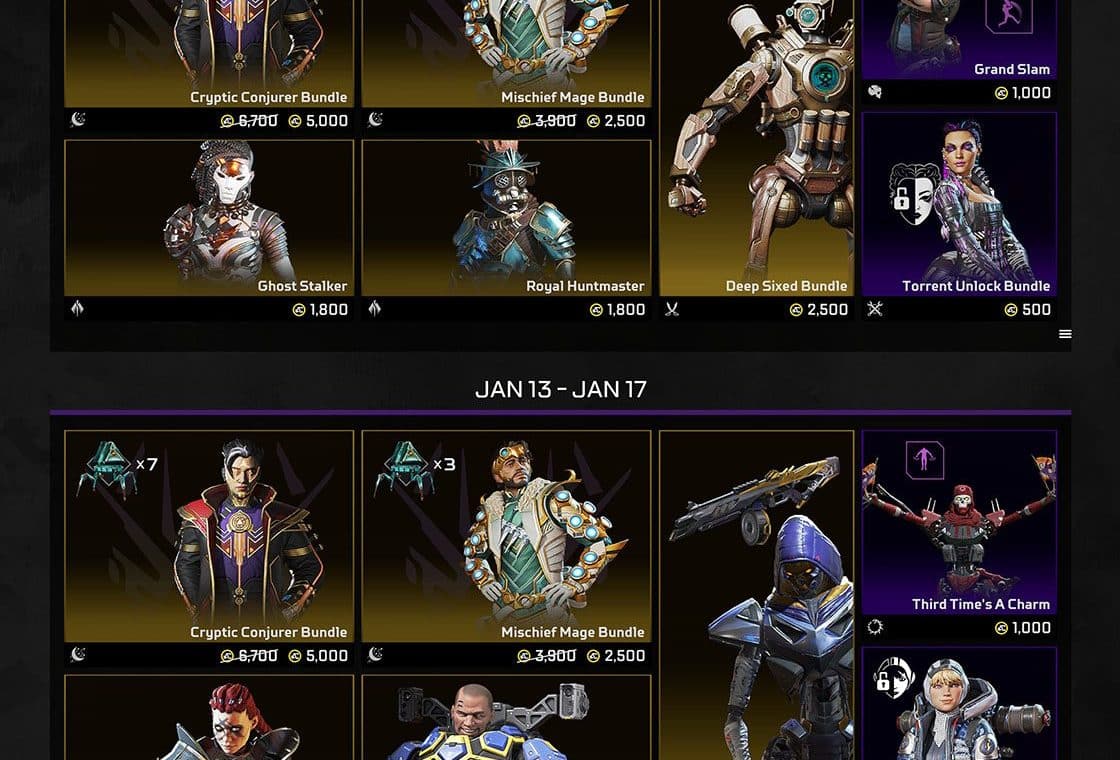
Task: Select the Royal Huntmaster skin tile
Action: point(506,230)
